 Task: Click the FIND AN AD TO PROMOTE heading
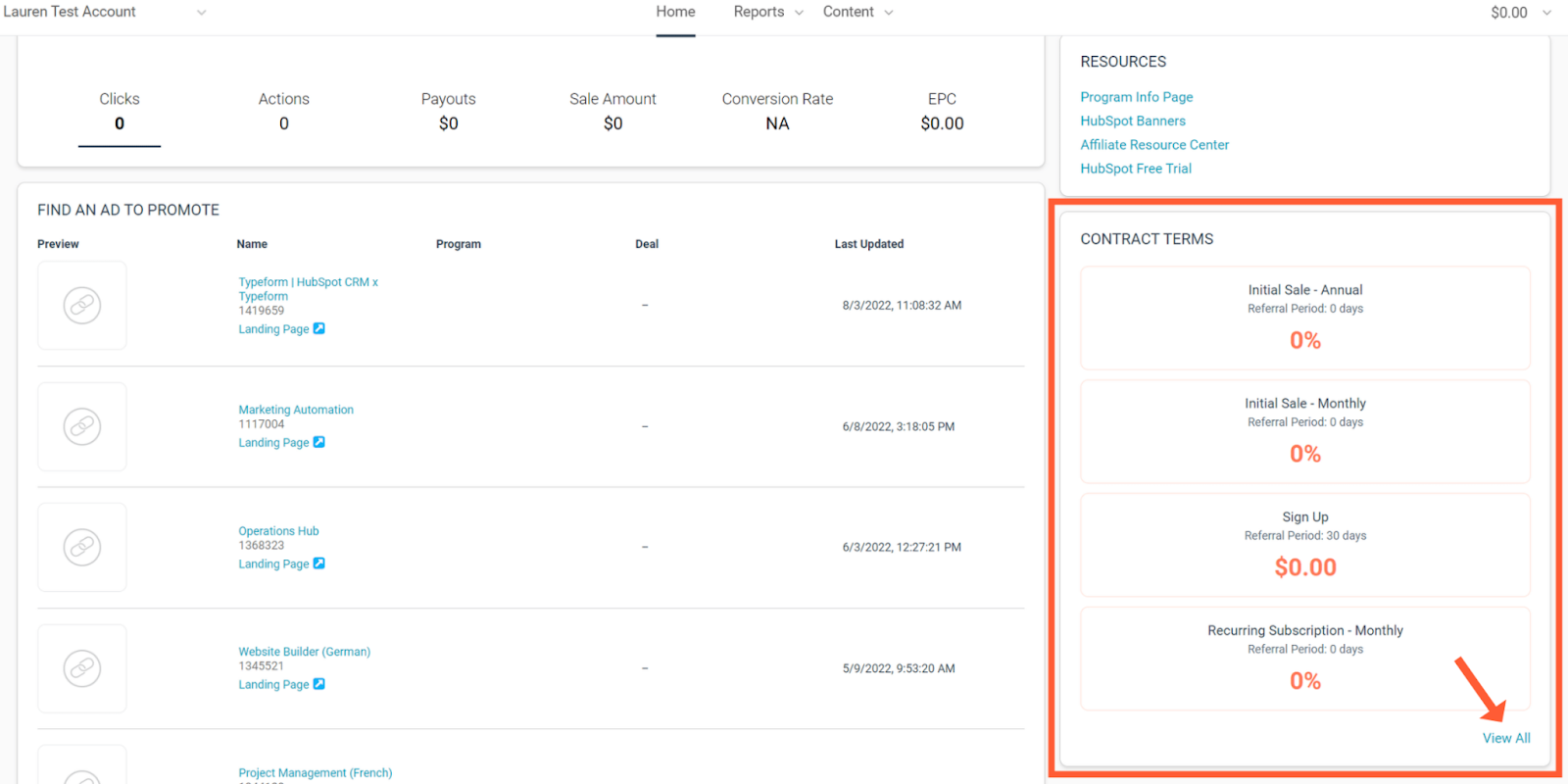coord(128,210)
